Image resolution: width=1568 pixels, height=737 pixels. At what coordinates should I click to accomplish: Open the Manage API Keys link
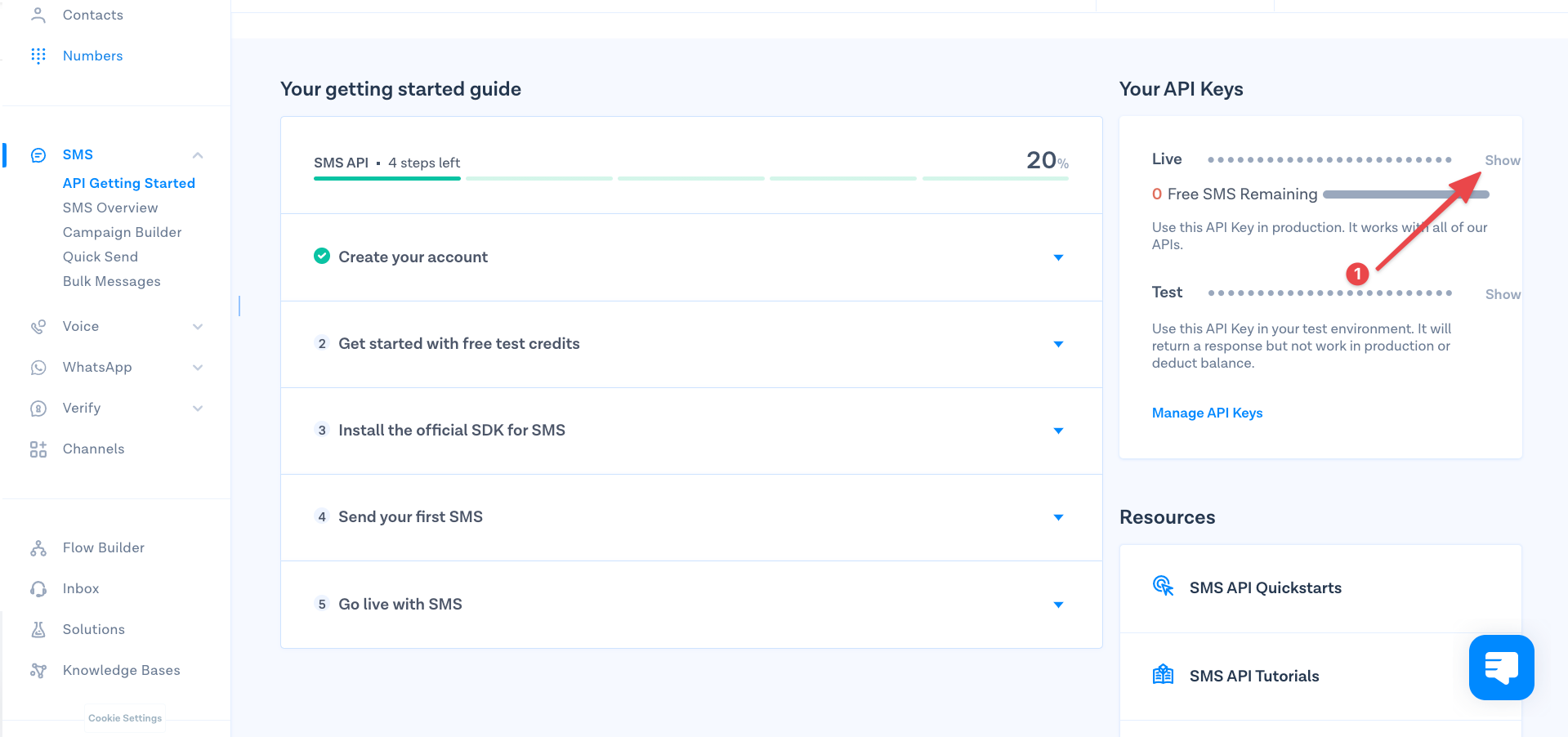click(1207, 413)
